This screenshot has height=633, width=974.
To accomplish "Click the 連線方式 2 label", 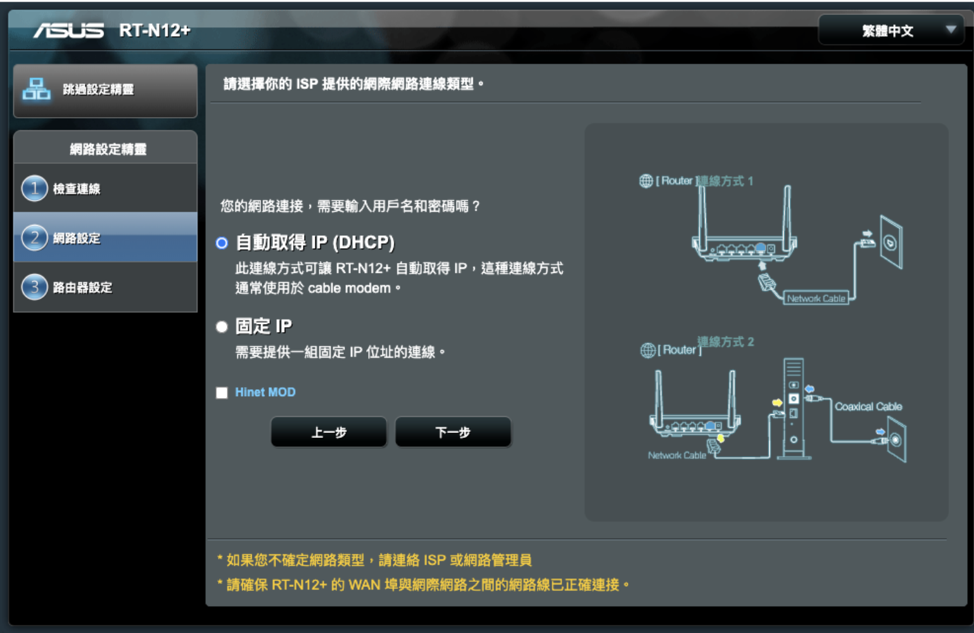I will 726,342.
